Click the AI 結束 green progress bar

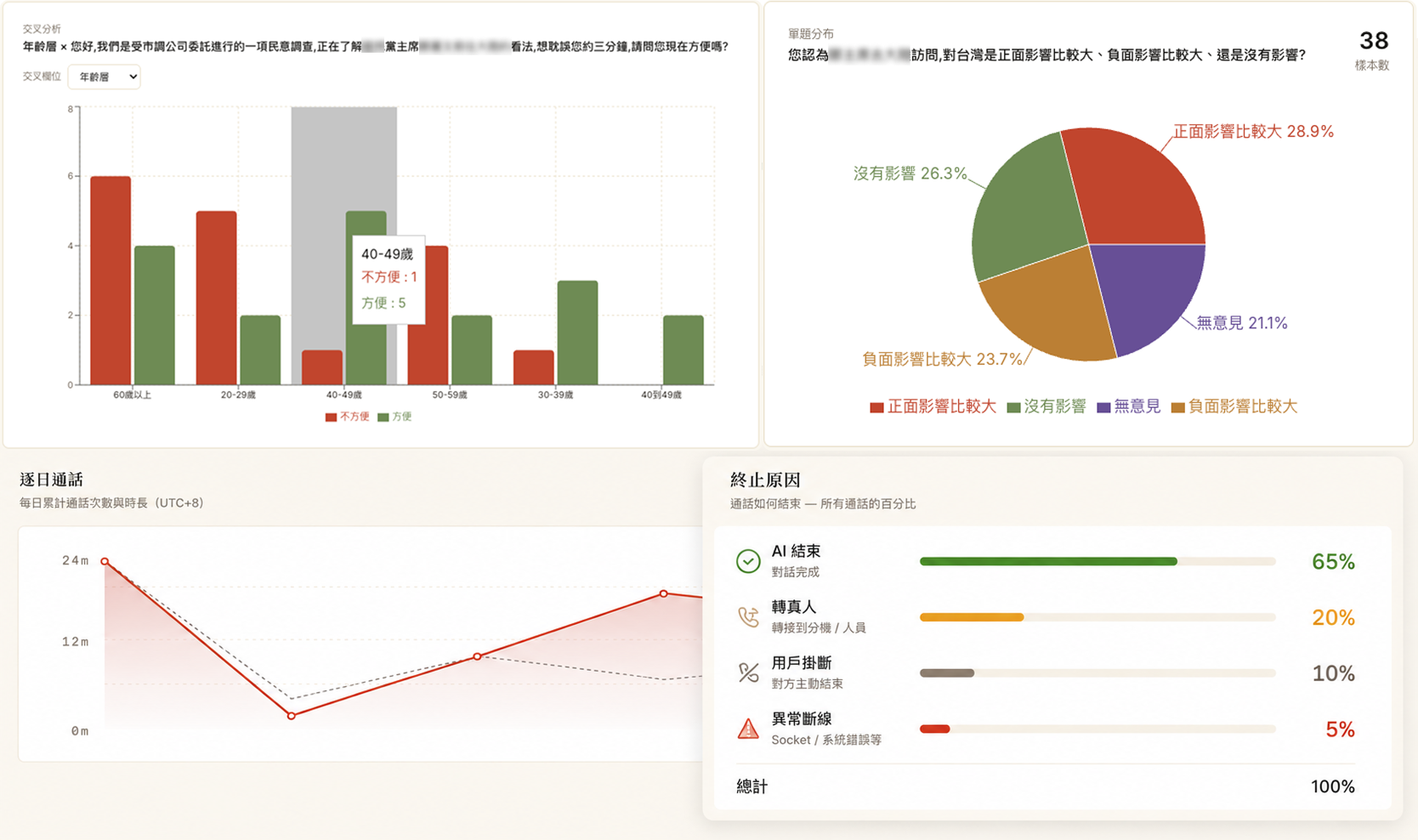pos(1048,561)
